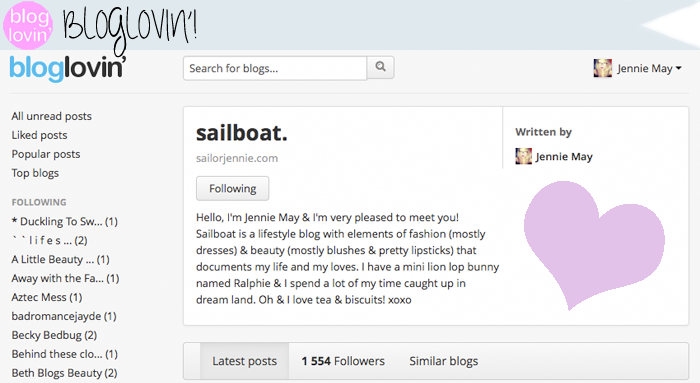Open Liked posts in the sidebar
Image resolution: width=700 pixels, height=383 pixels.
(39, 135)
